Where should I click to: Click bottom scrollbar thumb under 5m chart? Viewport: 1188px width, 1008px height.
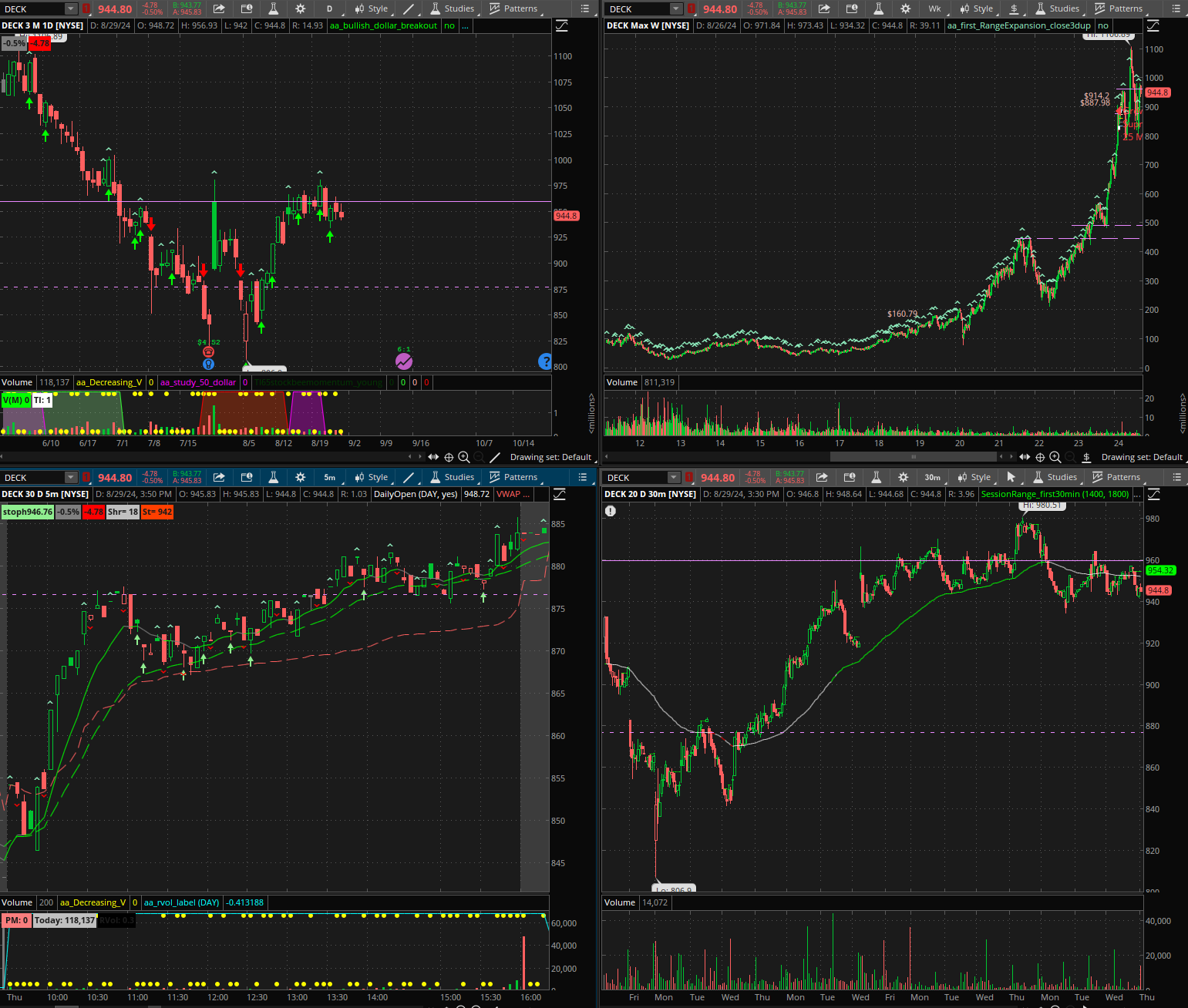66,1005
